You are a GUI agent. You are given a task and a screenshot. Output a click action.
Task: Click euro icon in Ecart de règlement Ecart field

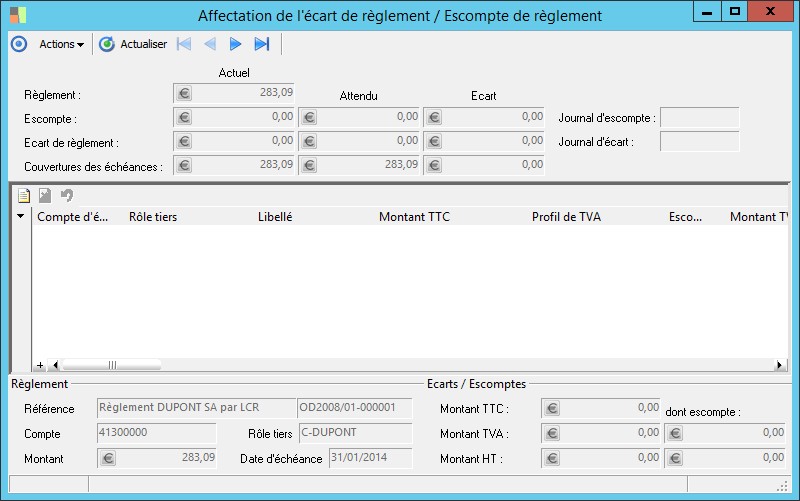(434, 141)
